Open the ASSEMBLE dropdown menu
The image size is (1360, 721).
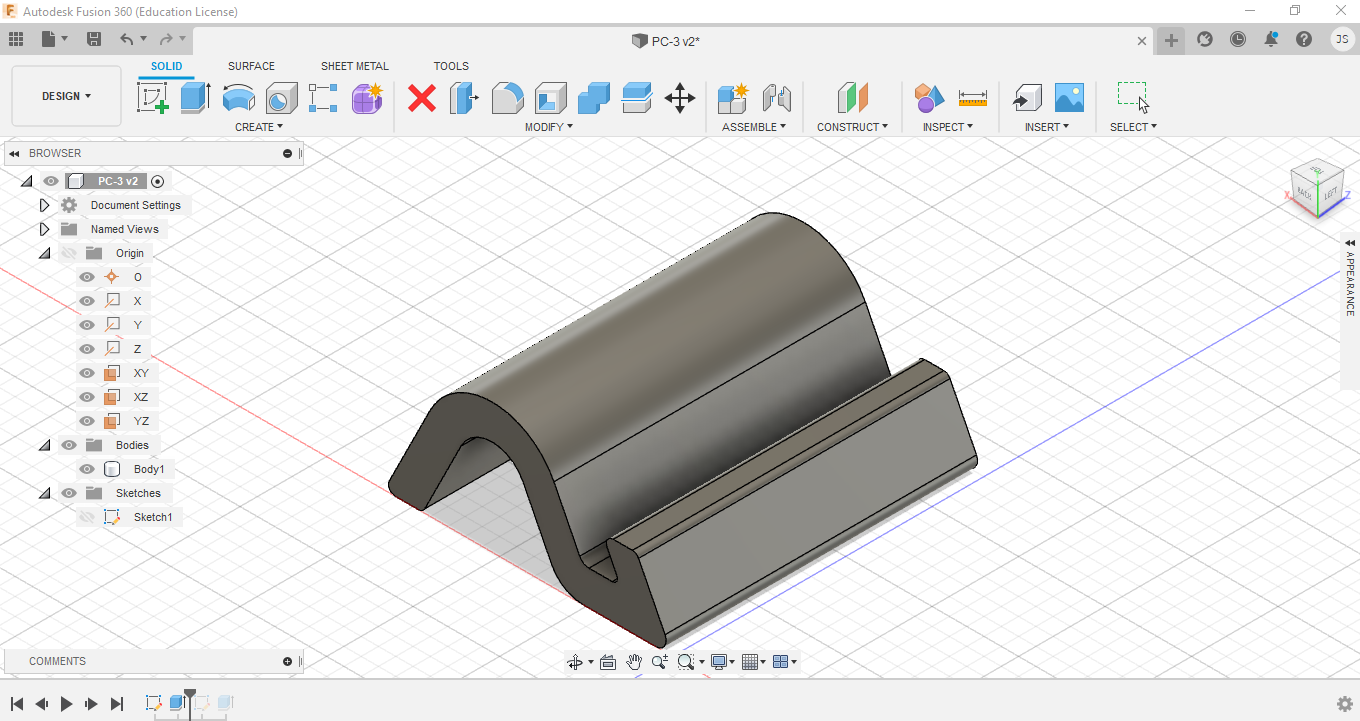(x=754, y=127)
